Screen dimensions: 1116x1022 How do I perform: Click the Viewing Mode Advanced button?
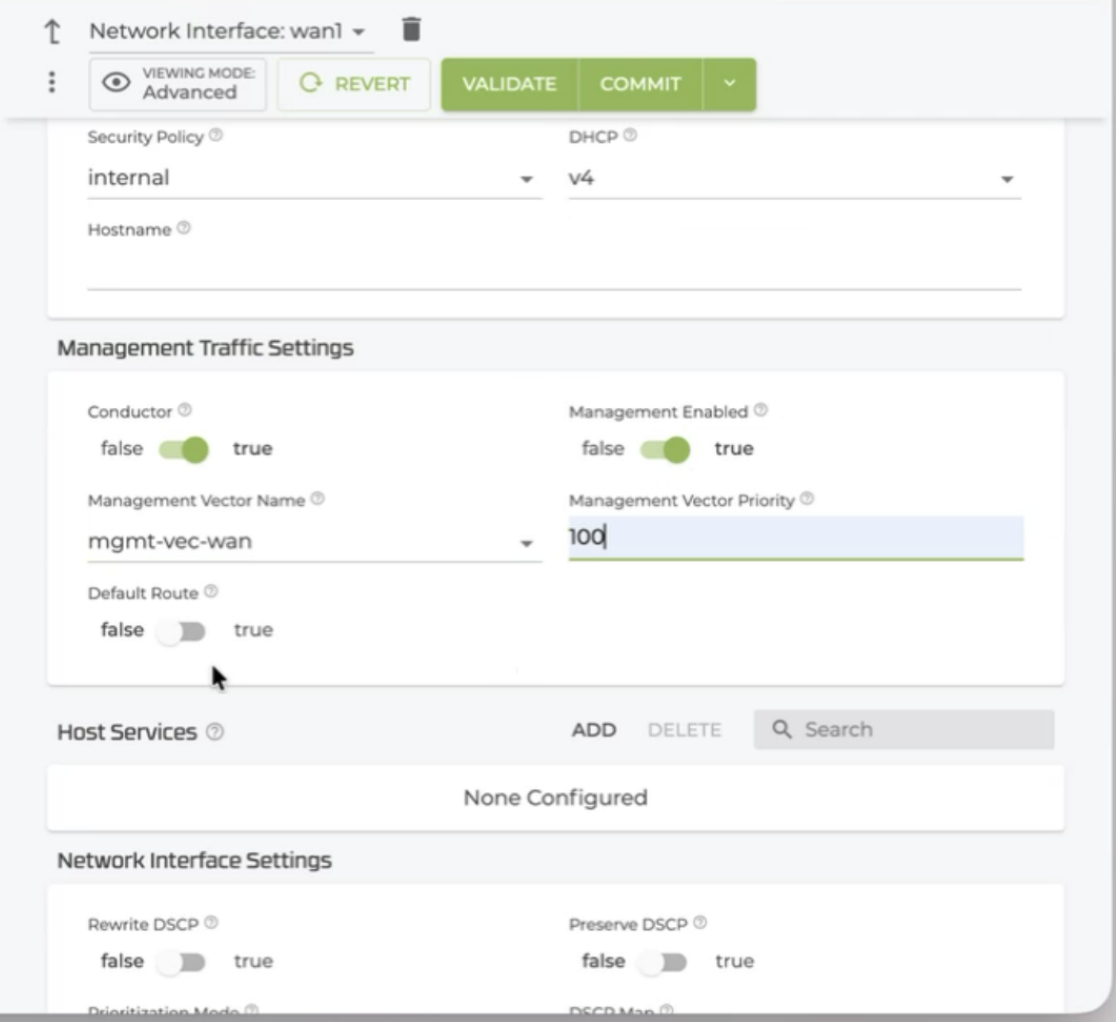tap(178, 84)
